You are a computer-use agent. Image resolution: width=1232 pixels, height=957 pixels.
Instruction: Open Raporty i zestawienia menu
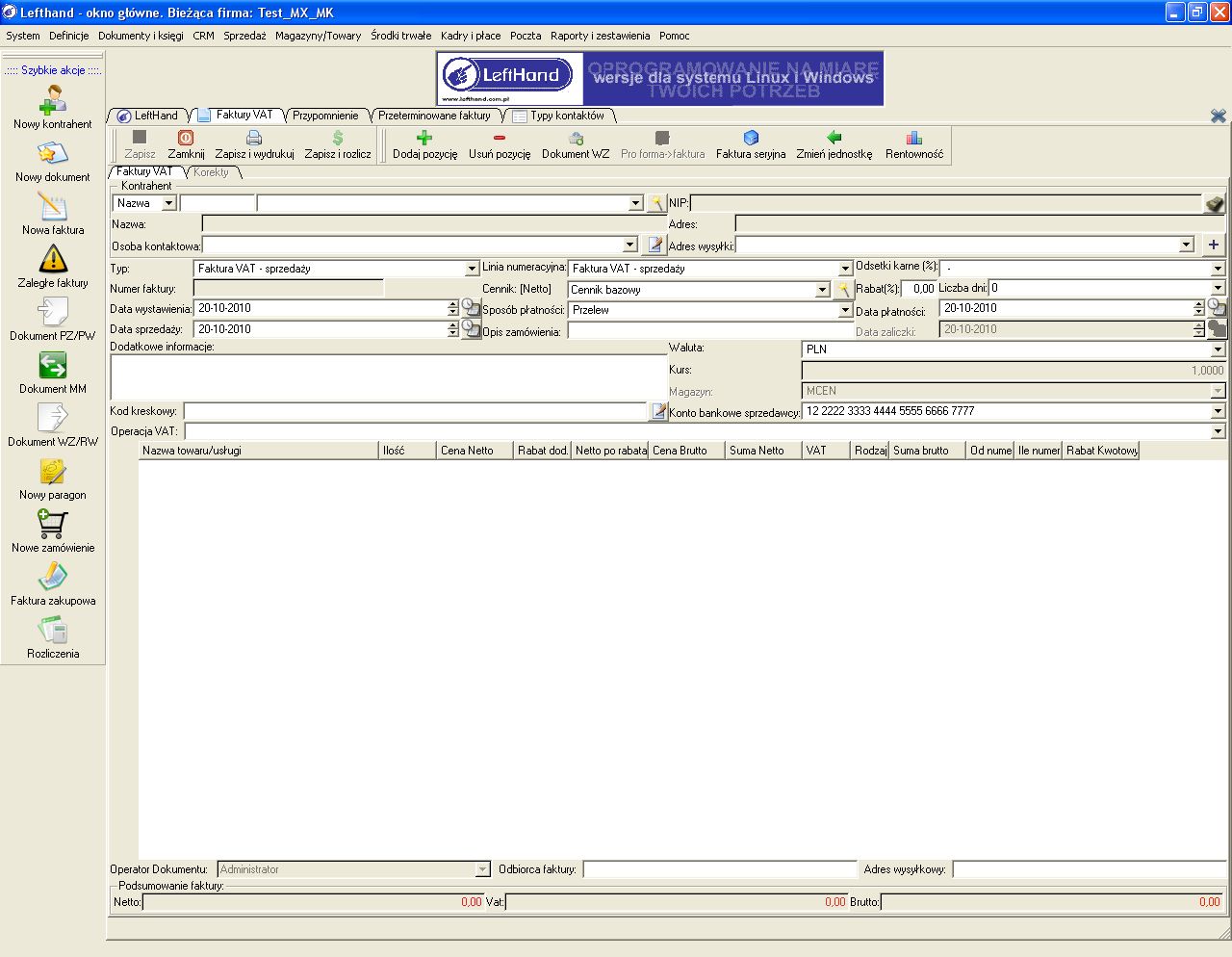tap(601, 36)
